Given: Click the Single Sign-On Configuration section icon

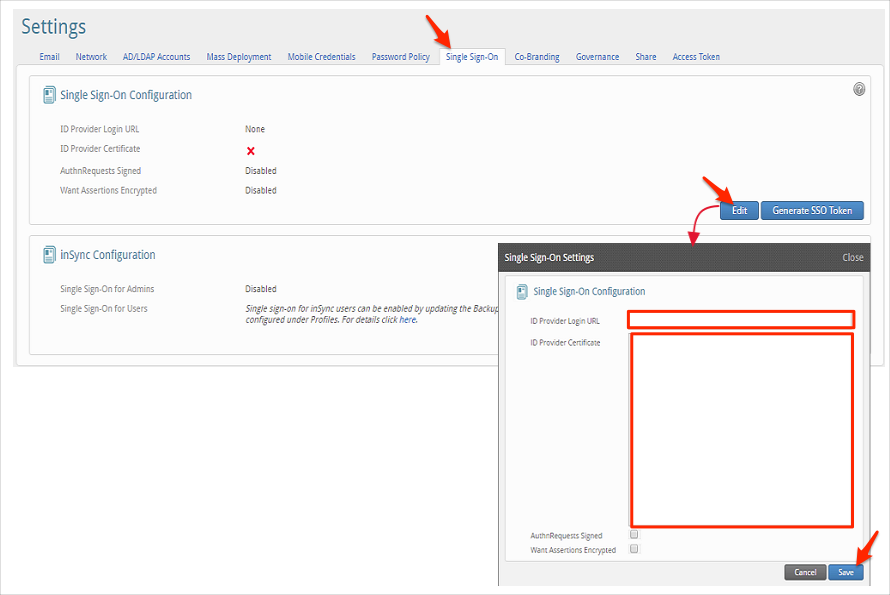Looking at the screenshot, I should [x=49, y=95].
